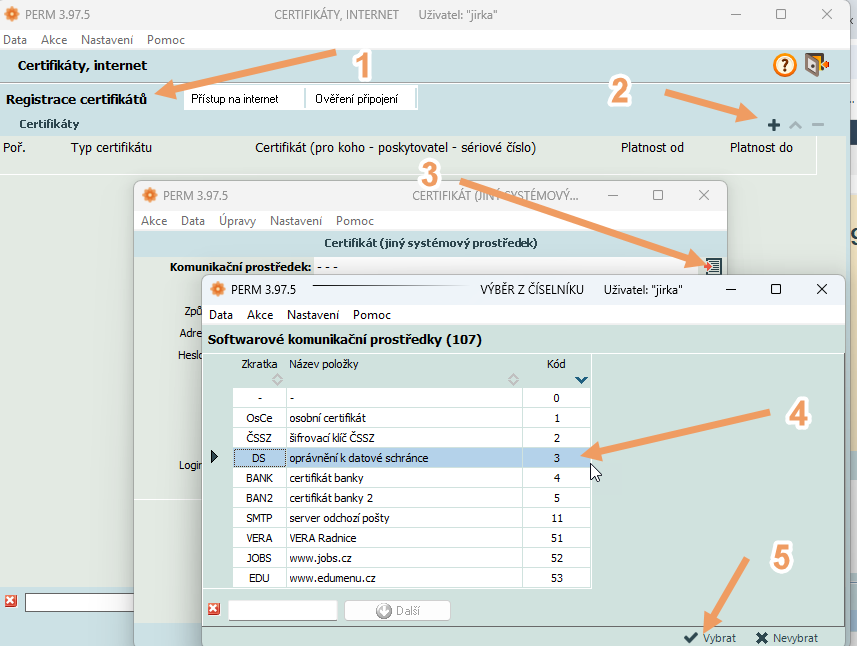Click the 'Typ certifikátu' column header
857x646 pixels.
point(111,148)
